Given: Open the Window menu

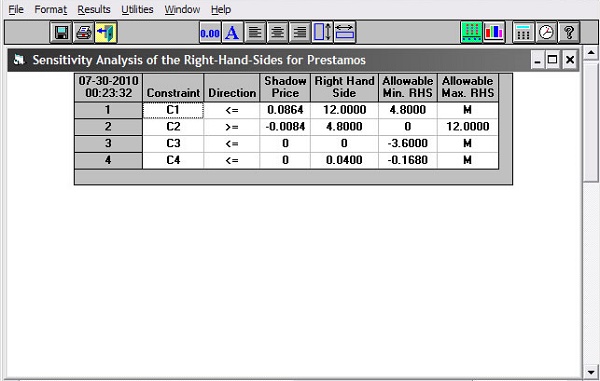Looking at the screenshot, I should (182, 10).
